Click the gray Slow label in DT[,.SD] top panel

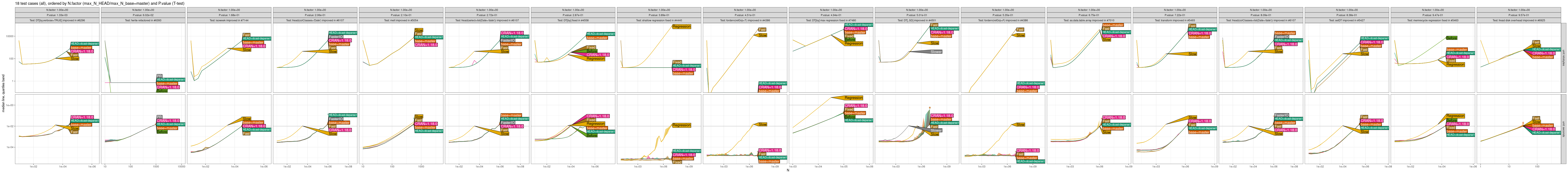936,52
